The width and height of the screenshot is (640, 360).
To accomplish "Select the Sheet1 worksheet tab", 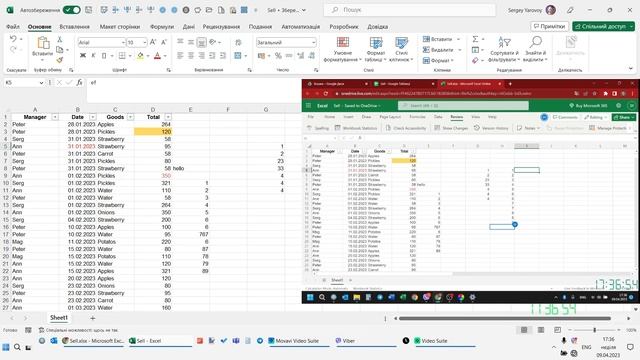I will point(59,318).
